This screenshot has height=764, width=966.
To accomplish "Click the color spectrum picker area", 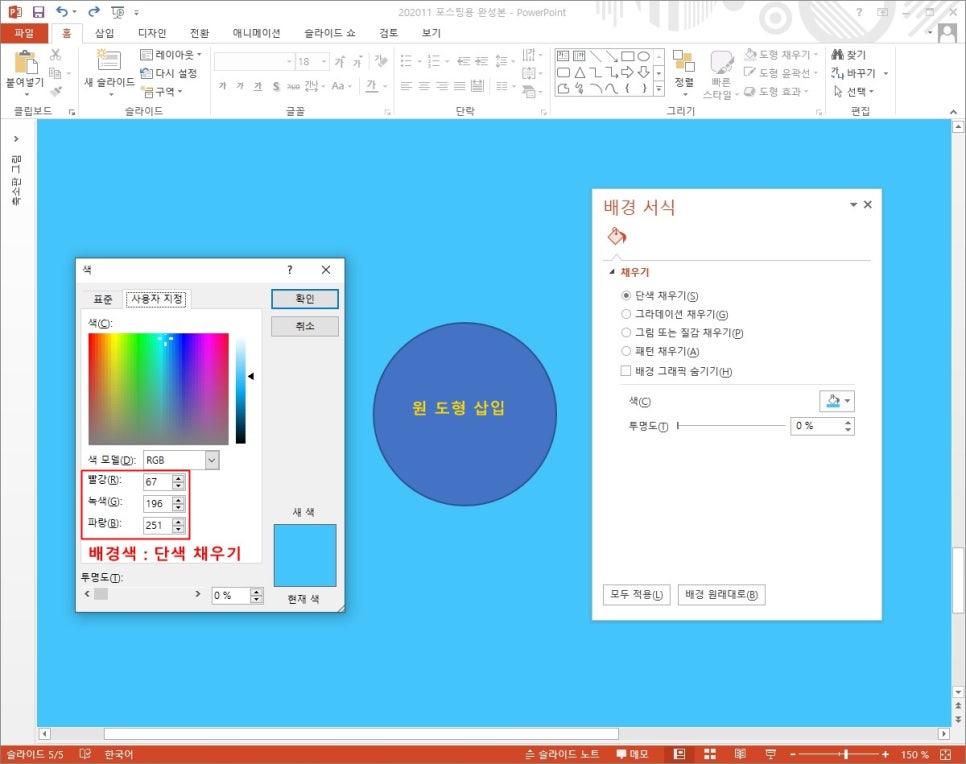I will tap(158, 389).
